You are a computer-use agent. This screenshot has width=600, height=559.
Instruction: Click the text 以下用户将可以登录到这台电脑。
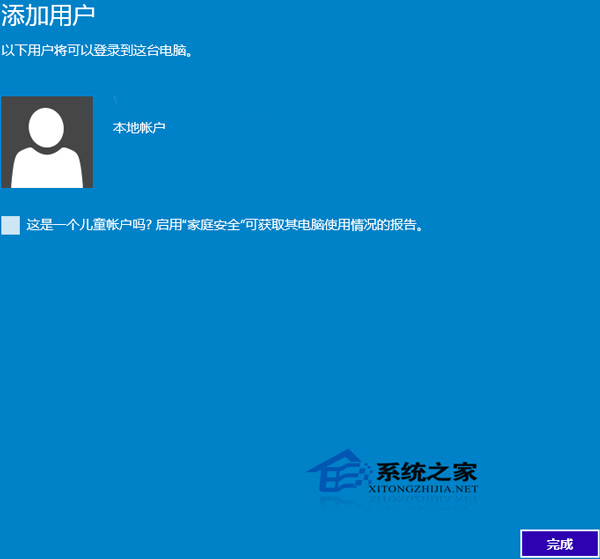[97, 50]
